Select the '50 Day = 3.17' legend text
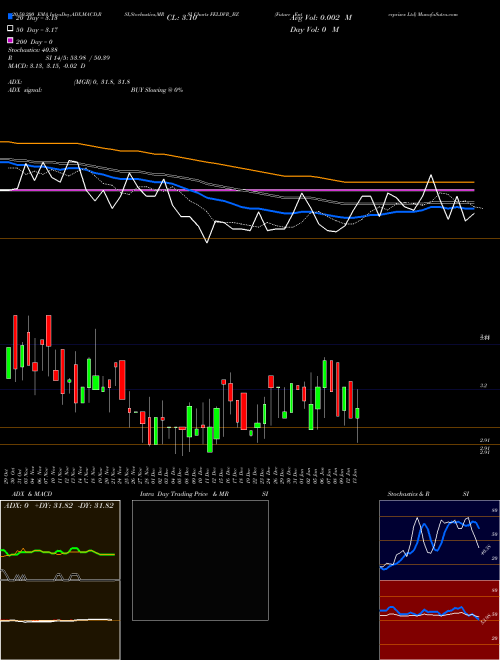Image resolution: width=500 pixels, height=660 pixels. [36, 30]
